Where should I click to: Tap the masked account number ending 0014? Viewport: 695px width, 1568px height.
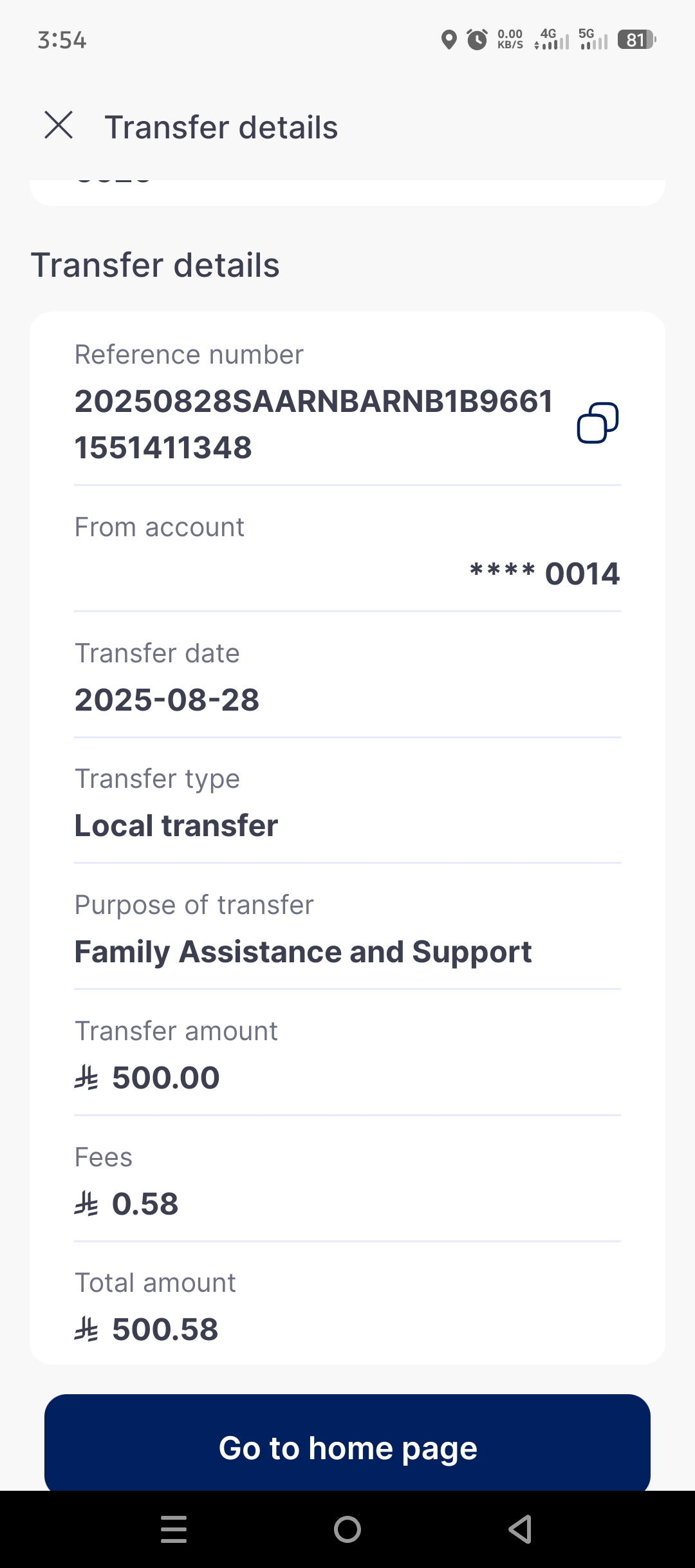pyautogui.click(x=544, y=574)
